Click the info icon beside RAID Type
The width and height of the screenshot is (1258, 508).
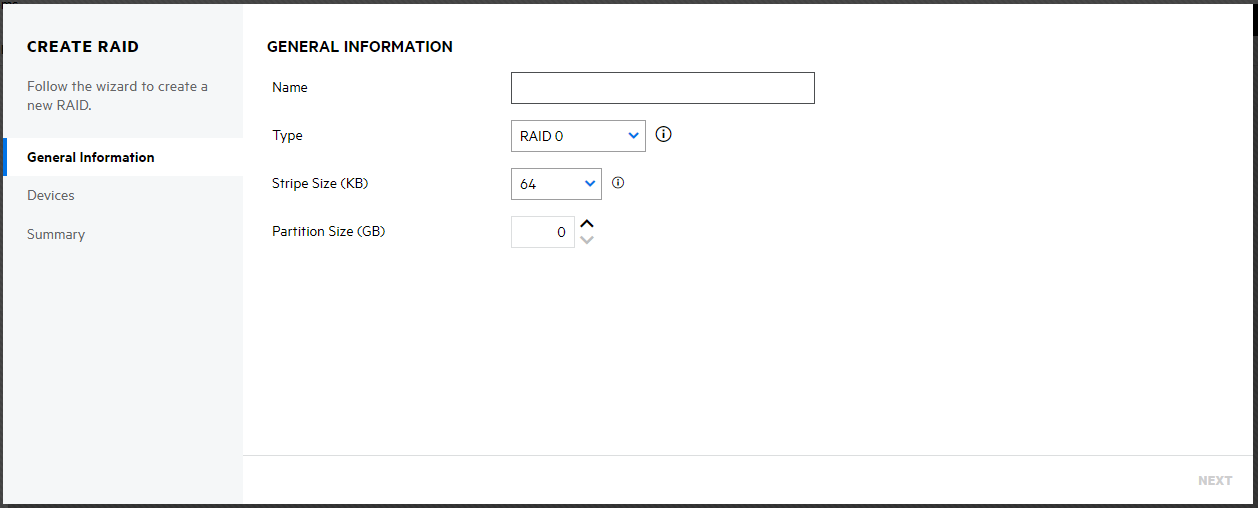663,134
